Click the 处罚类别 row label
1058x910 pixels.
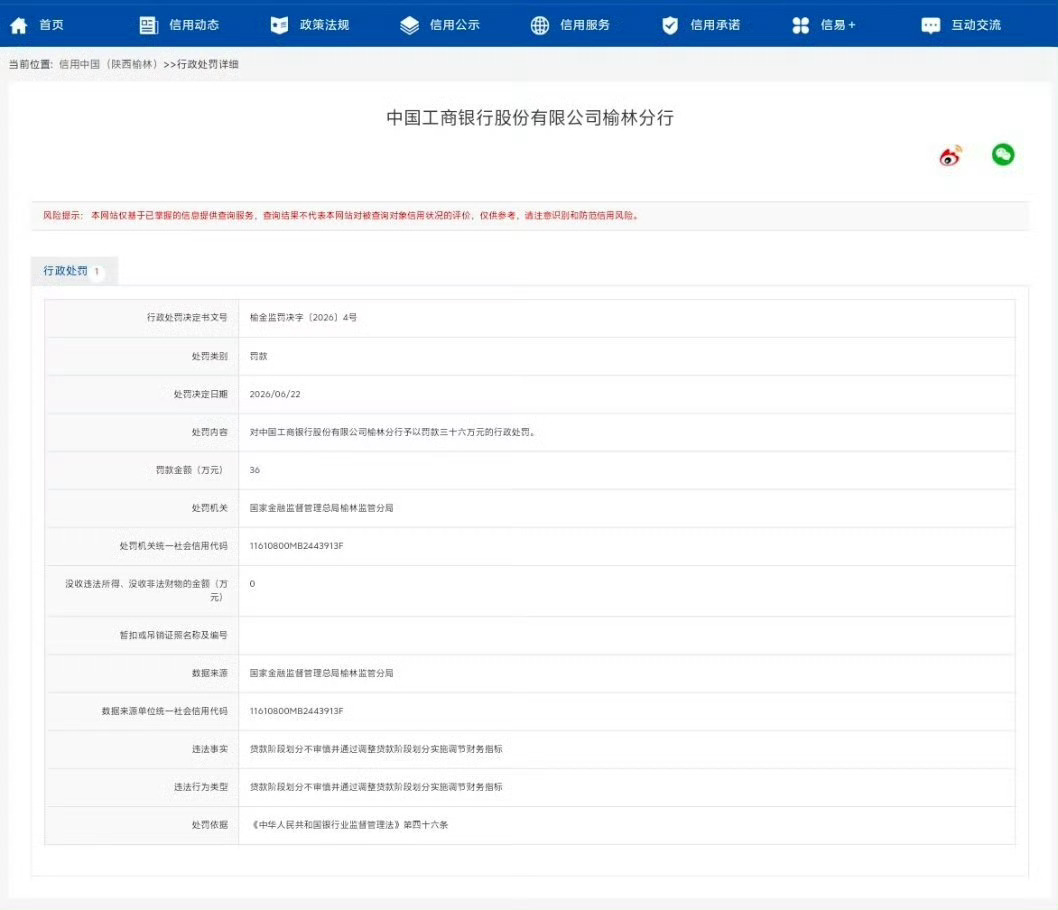[x=209, y=356]
